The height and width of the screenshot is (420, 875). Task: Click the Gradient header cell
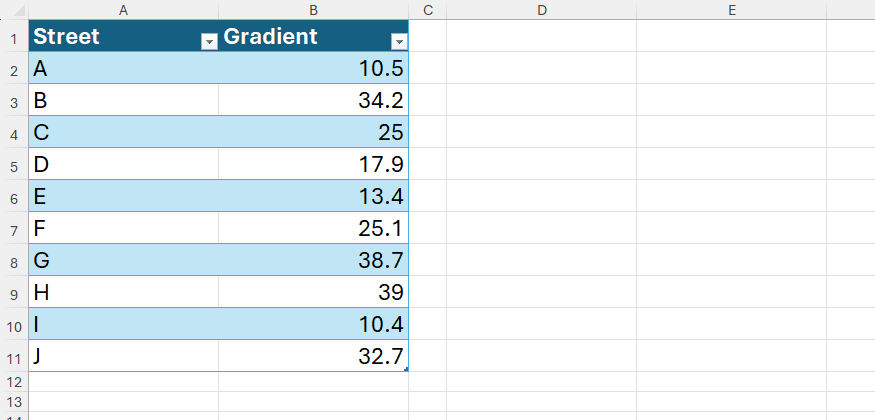[x=300, y=37]
